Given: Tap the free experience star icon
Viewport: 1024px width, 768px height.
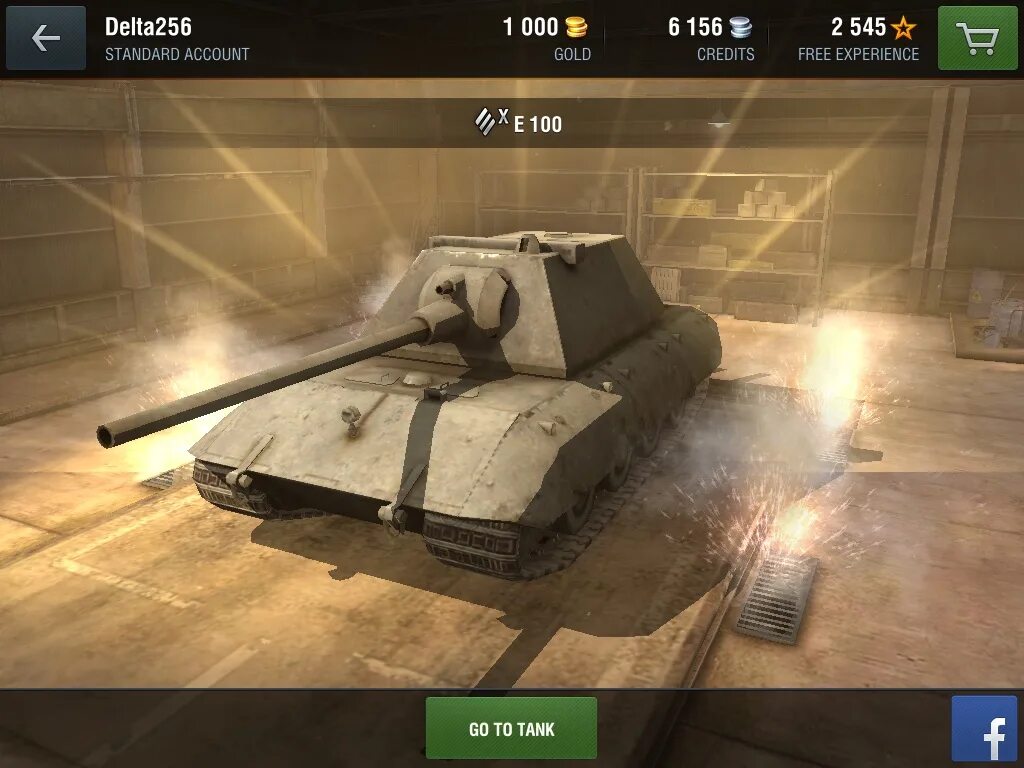Looking at the screenshot, I should point(904,27).
